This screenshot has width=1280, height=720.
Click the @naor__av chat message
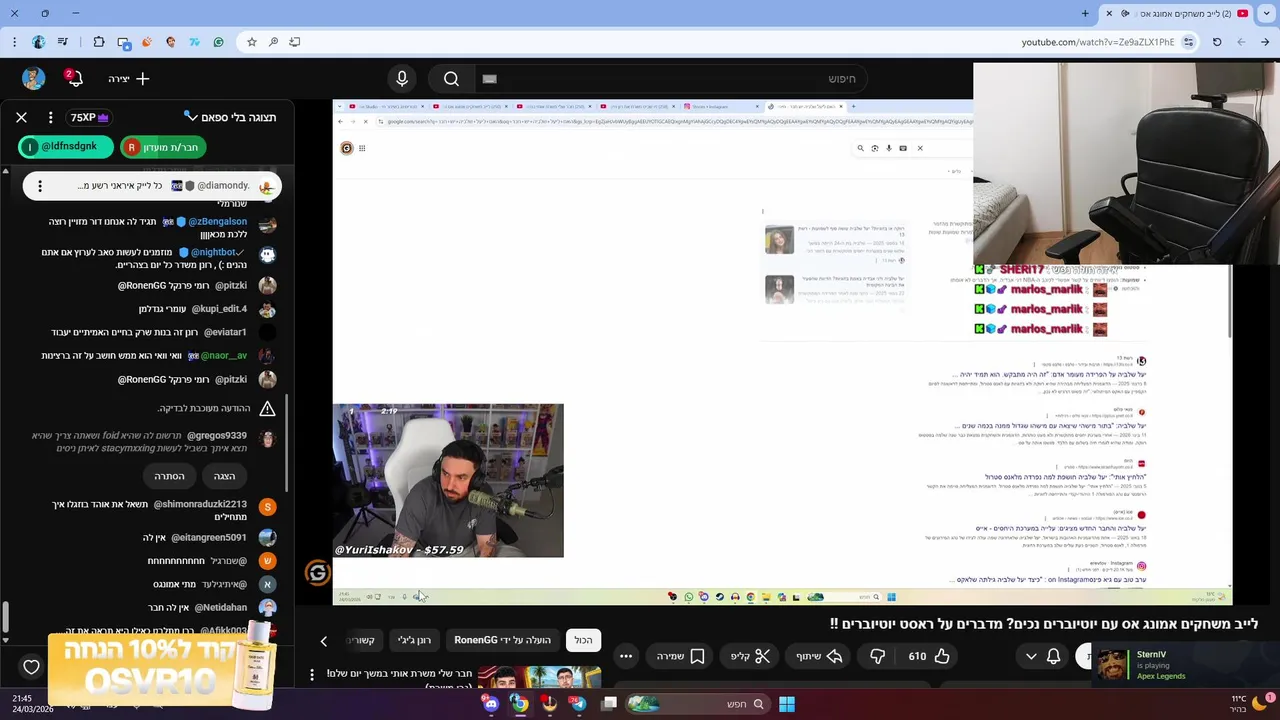click(156, 355)
